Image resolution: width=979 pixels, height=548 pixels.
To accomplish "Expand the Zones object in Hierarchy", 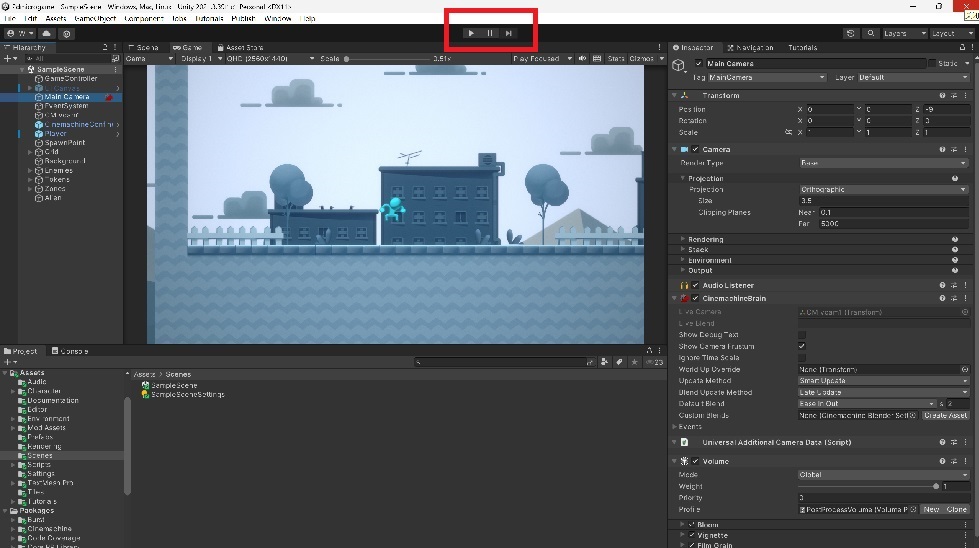I will click(29, 188).
